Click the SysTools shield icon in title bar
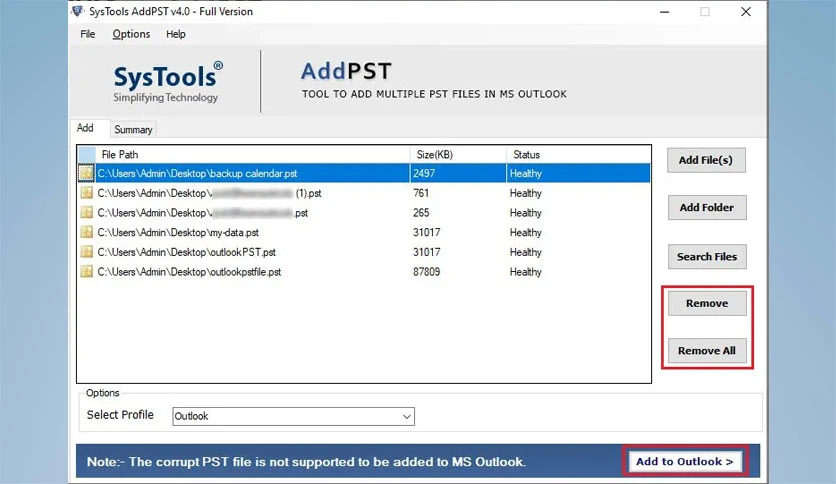836x484 pixels. pos(78,11)
